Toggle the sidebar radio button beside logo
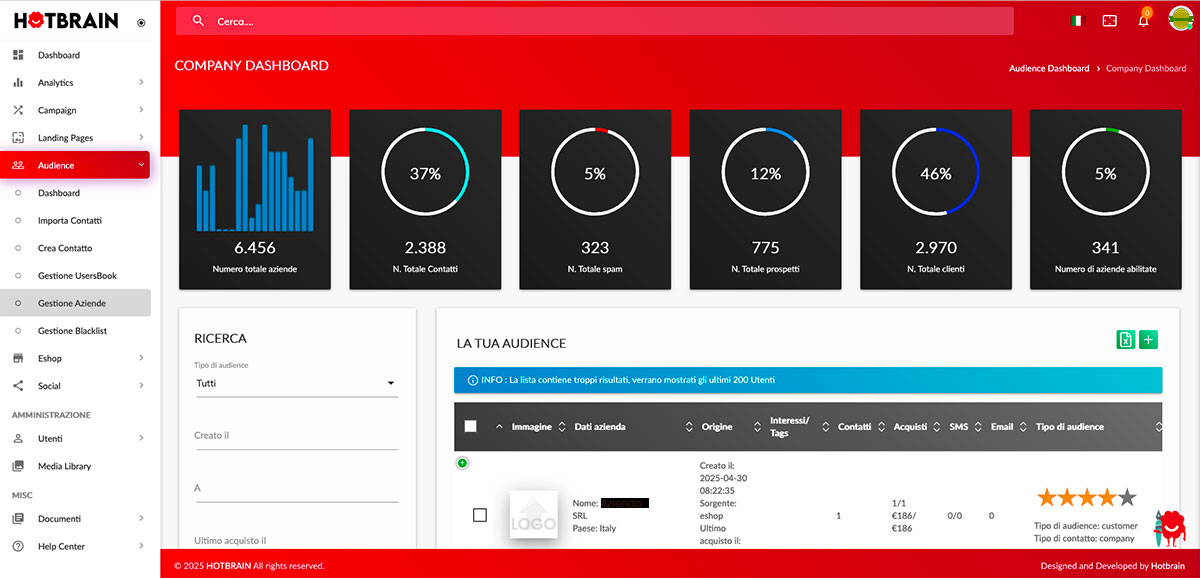Viewport: 1200px width, 580px height. [x=140, y=22]
